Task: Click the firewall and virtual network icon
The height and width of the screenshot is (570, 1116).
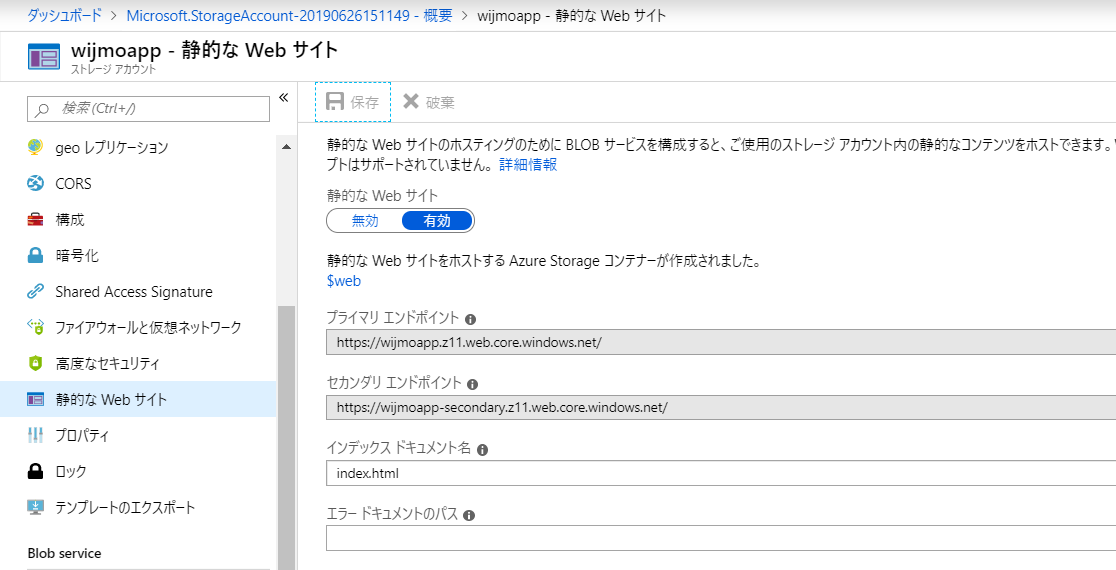Action: (35, 327)
